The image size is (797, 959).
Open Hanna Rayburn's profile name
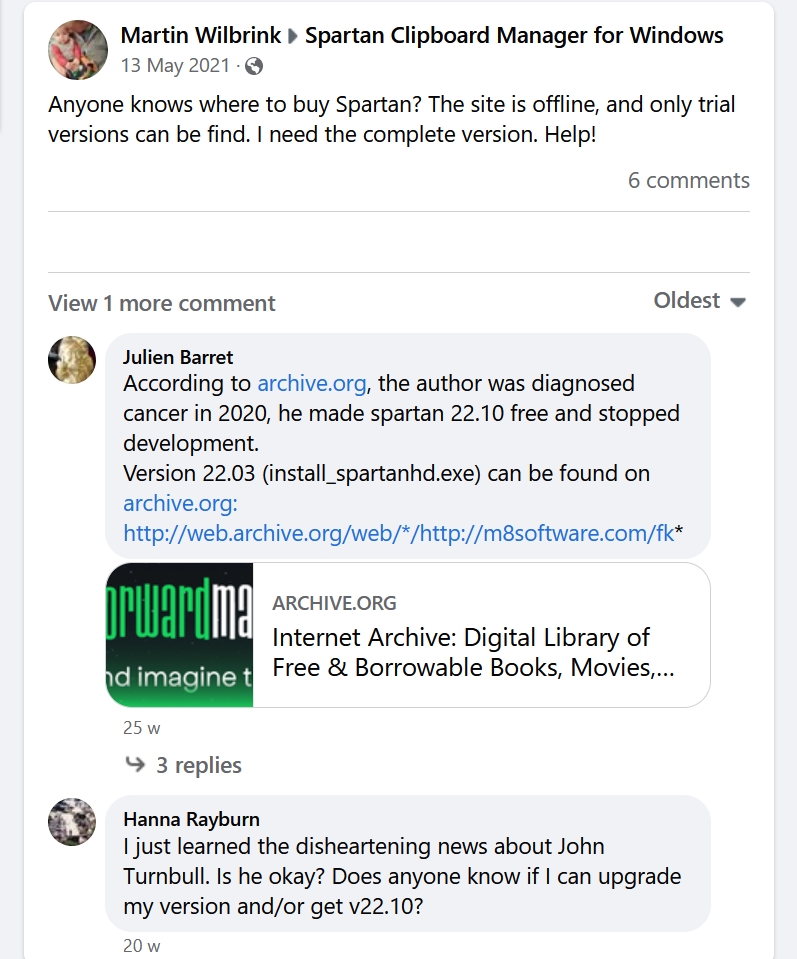click(x=191, y=819)
